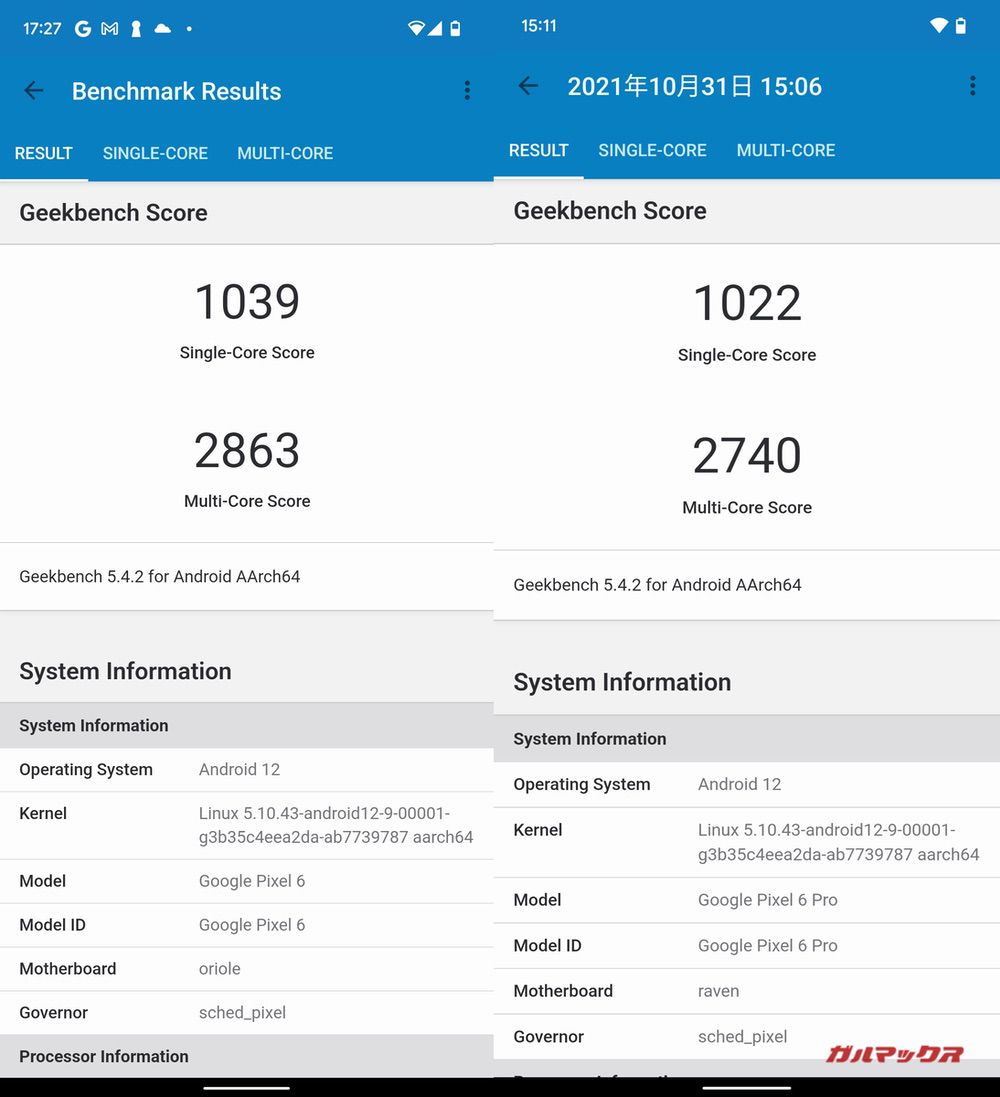
Task: Tap the red watermark logo at bottom right
Action: pos(894,1053)
